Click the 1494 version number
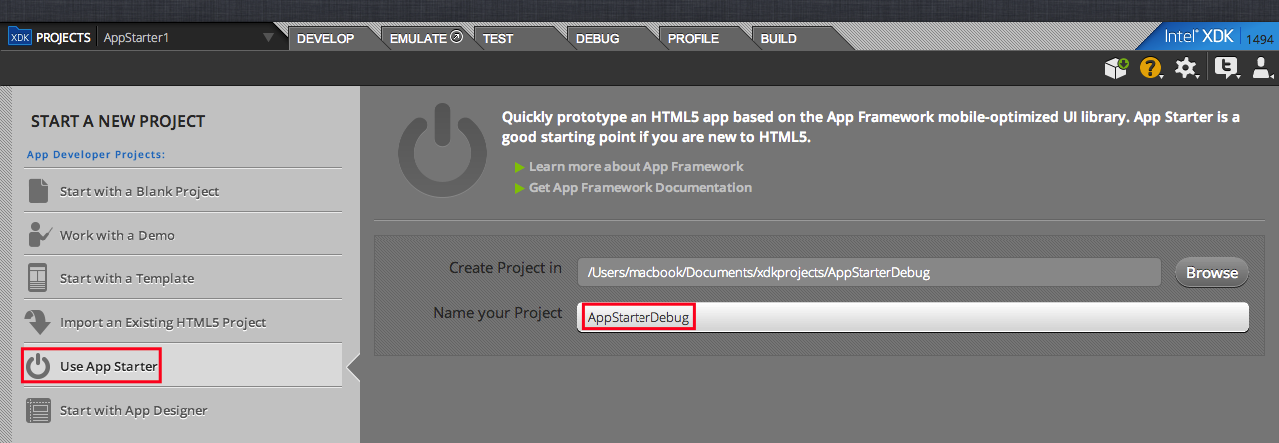1279x443 pixels. click(1258, 38)
